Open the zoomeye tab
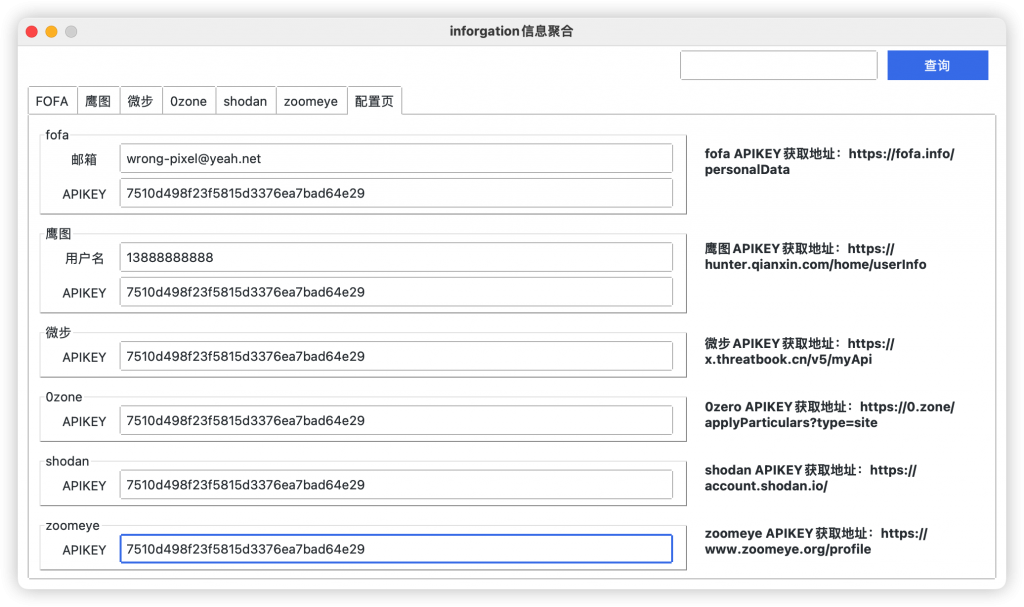Screen dimensions: 1024x607 [311, 100]
